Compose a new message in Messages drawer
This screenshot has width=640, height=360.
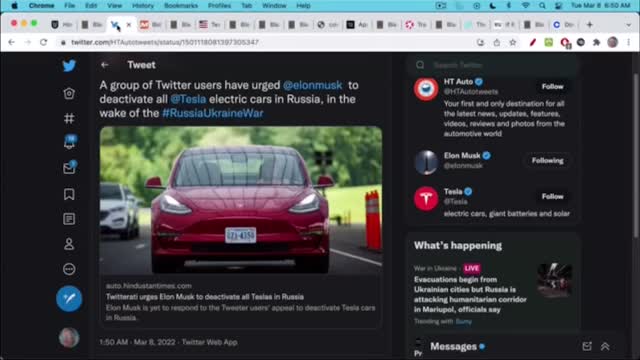[587, 347]
